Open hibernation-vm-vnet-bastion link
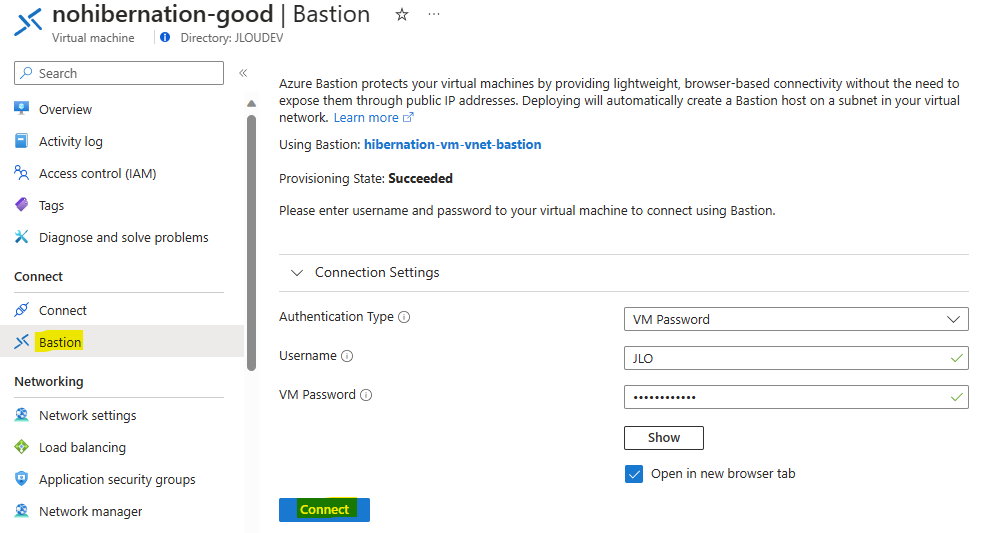 click(x=453, y=144)
